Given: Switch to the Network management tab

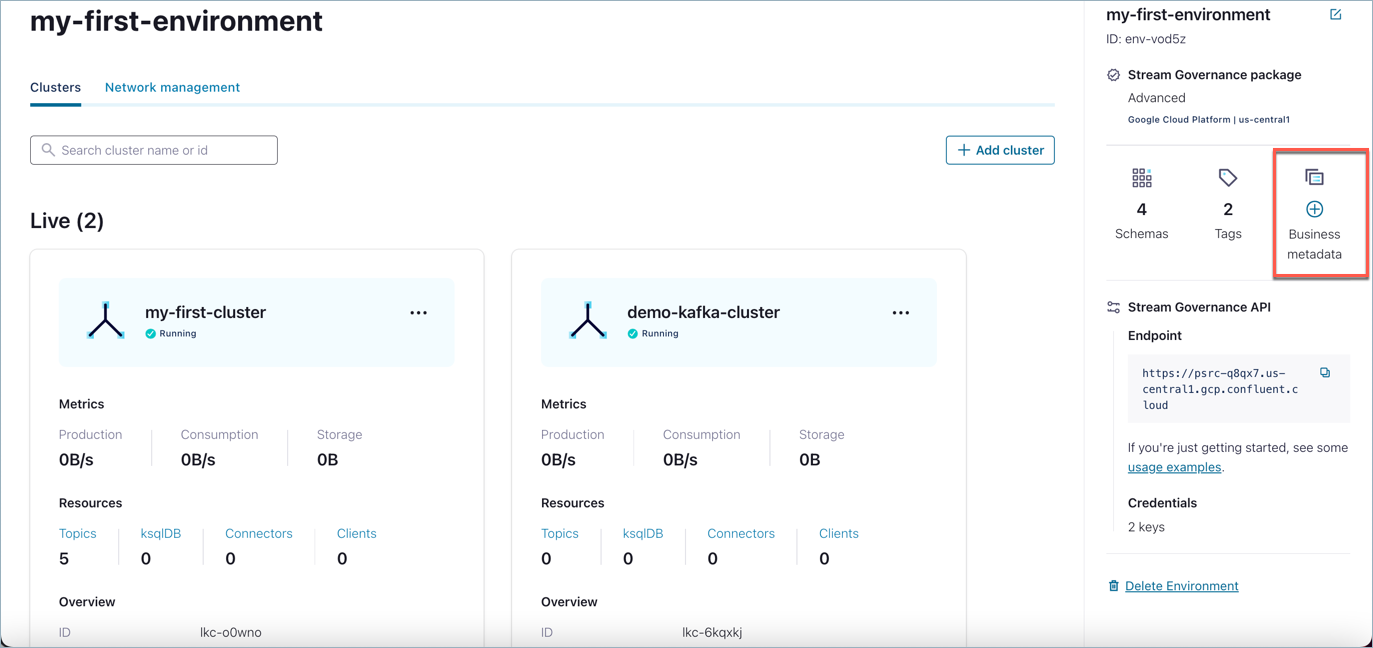Looking at the screenshot, I should (x=172, y=88).
